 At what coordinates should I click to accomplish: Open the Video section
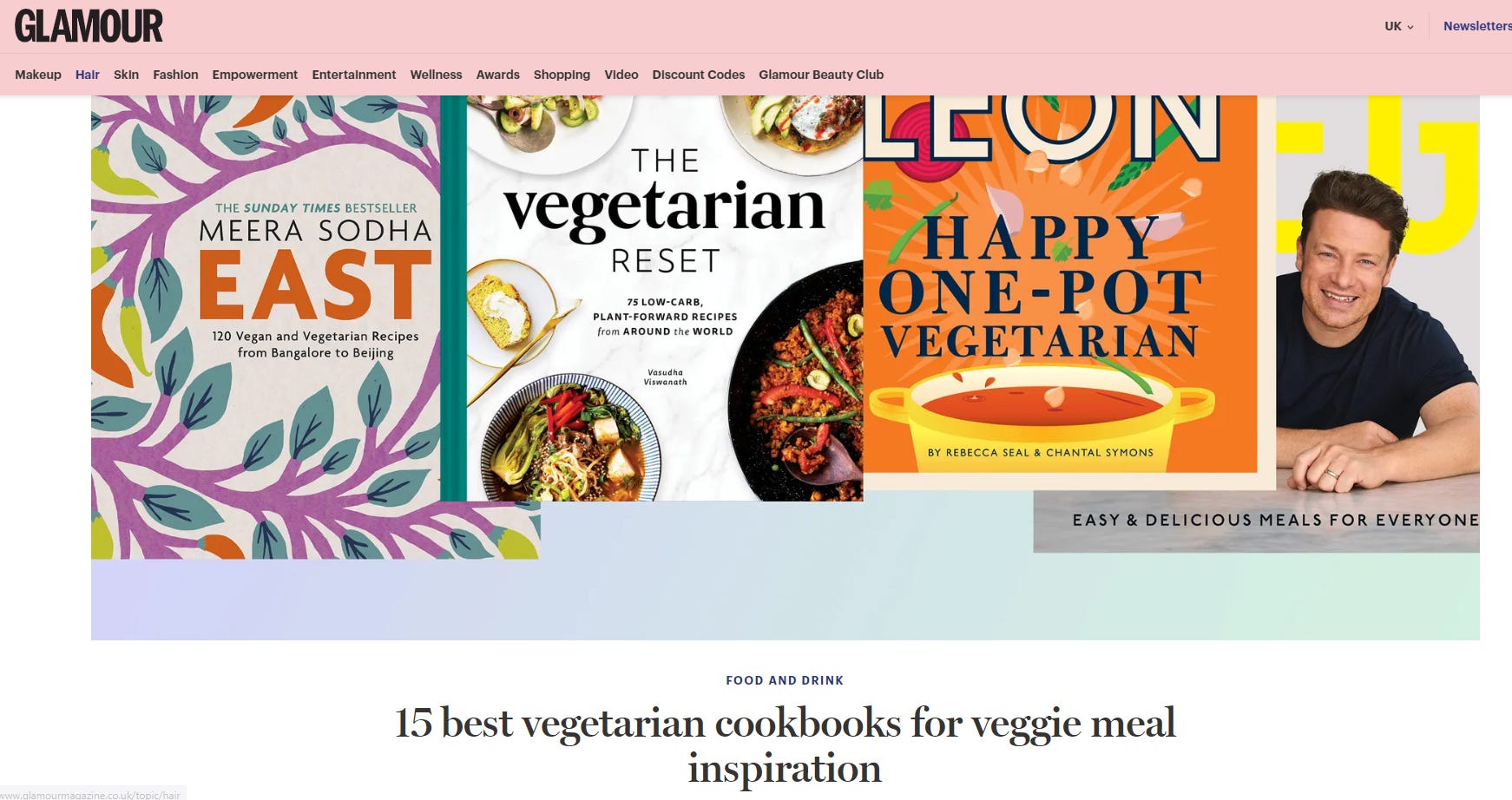click(621, 75)
